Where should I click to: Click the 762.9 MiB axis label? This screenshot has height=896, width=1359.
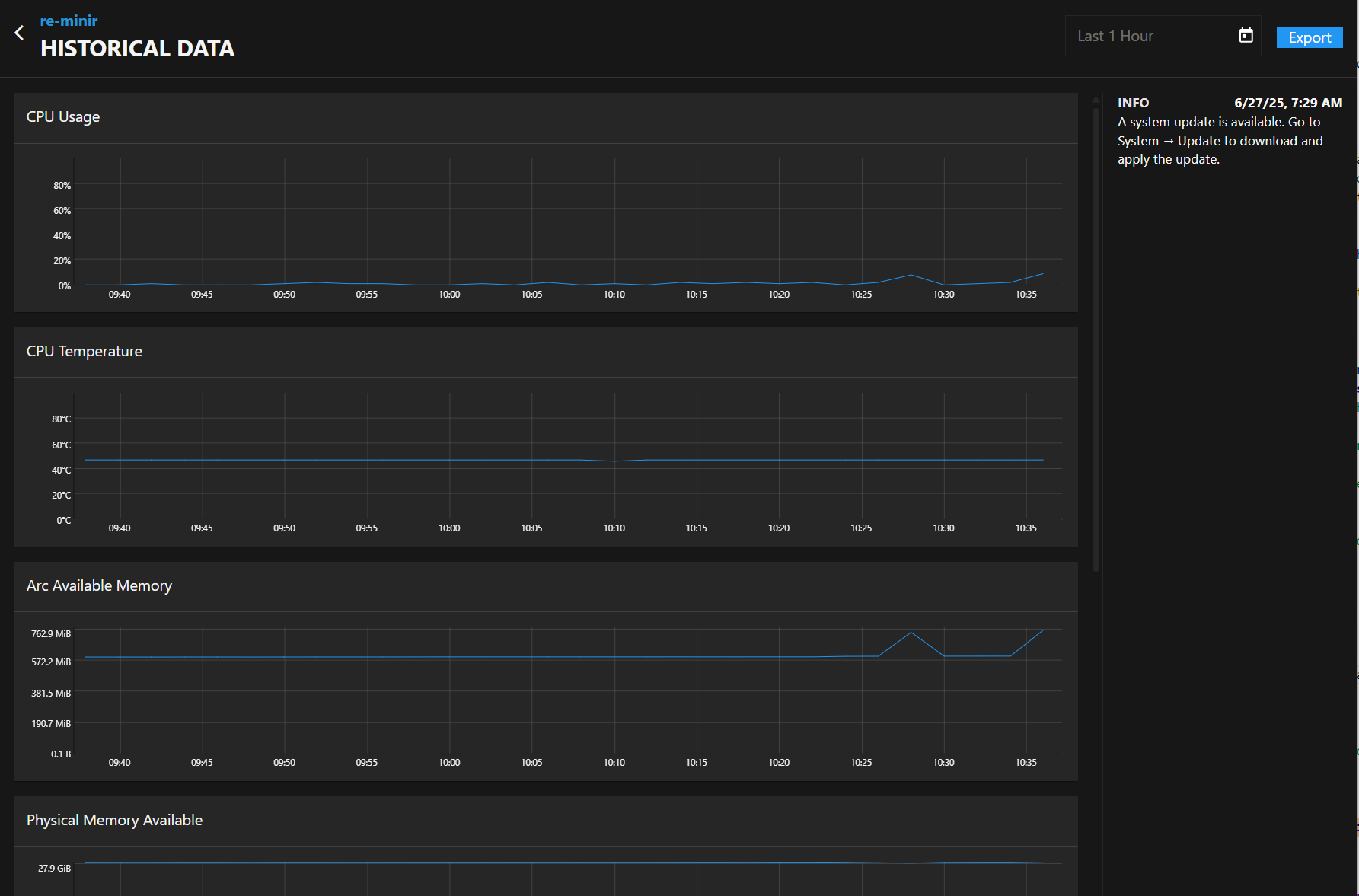[51, 634]
